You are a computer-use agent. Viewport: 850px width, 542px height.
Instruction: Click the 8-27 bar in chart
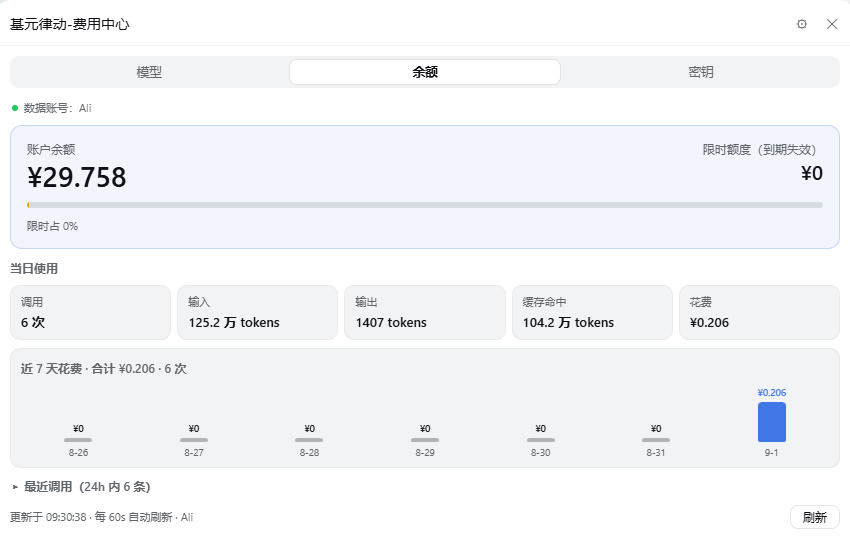(194, 440)
